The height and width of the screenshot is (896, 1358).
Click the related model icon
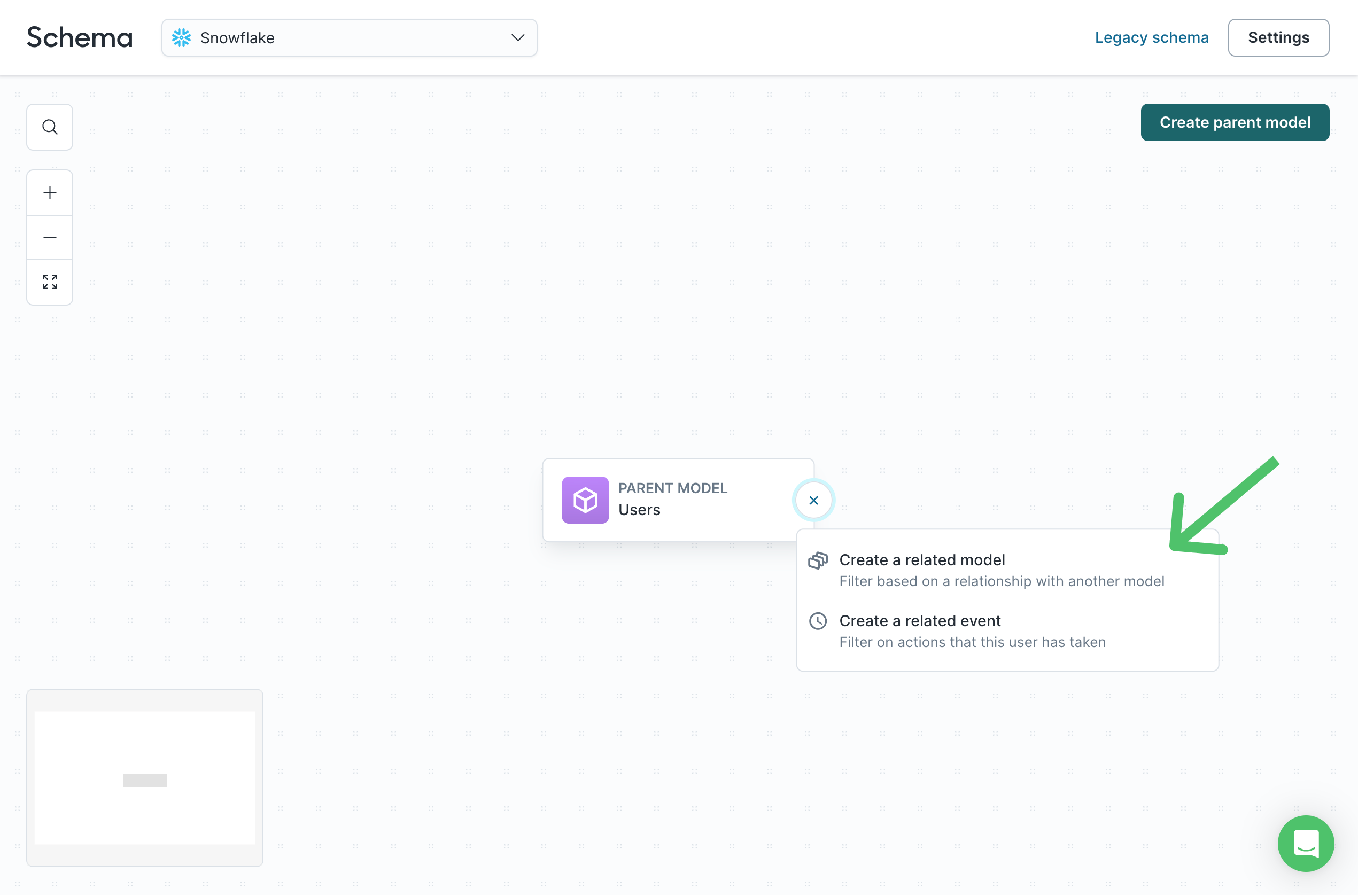click(818, 560)
